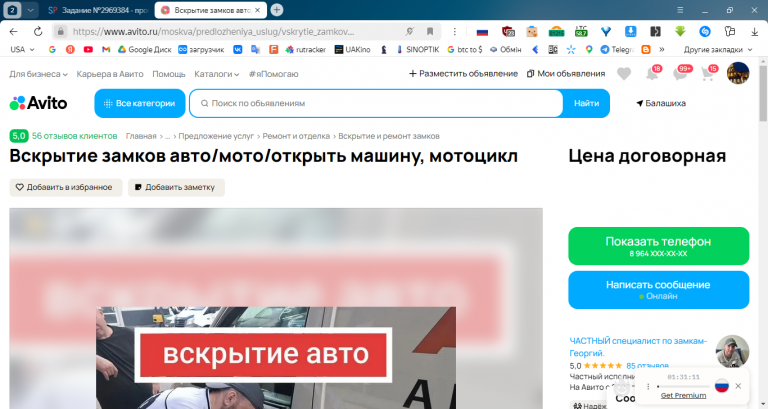Open Все категории button

tap(140, 103)
